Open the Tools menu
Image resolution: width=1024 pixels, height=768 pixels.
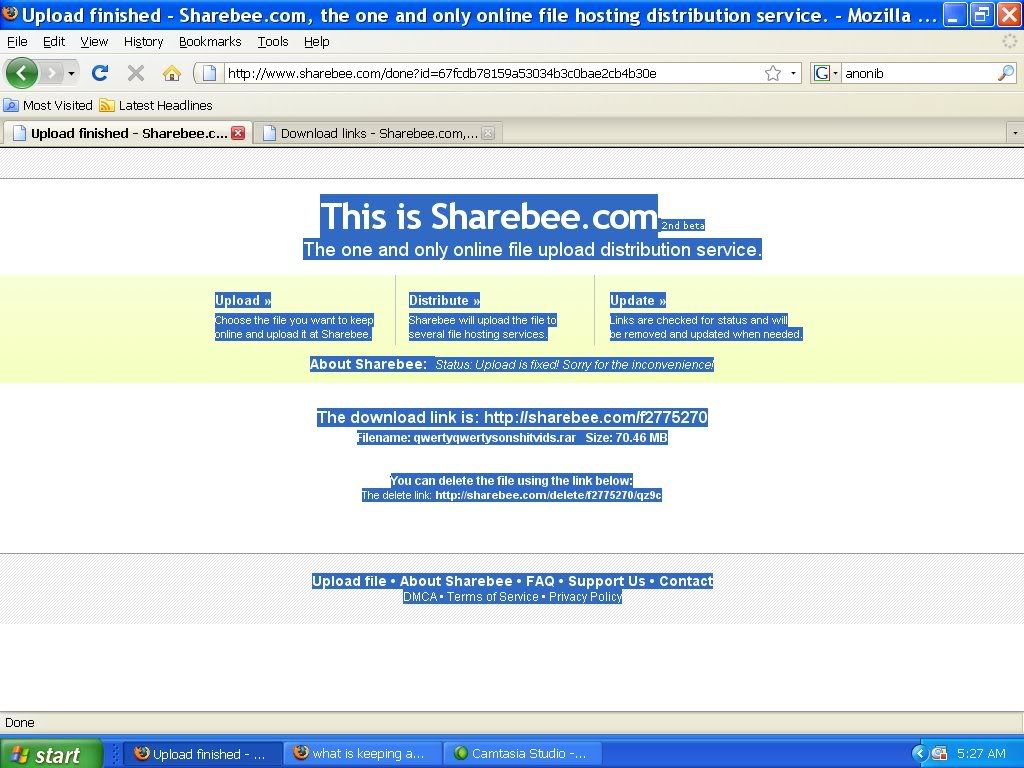[x=273, y=42]
